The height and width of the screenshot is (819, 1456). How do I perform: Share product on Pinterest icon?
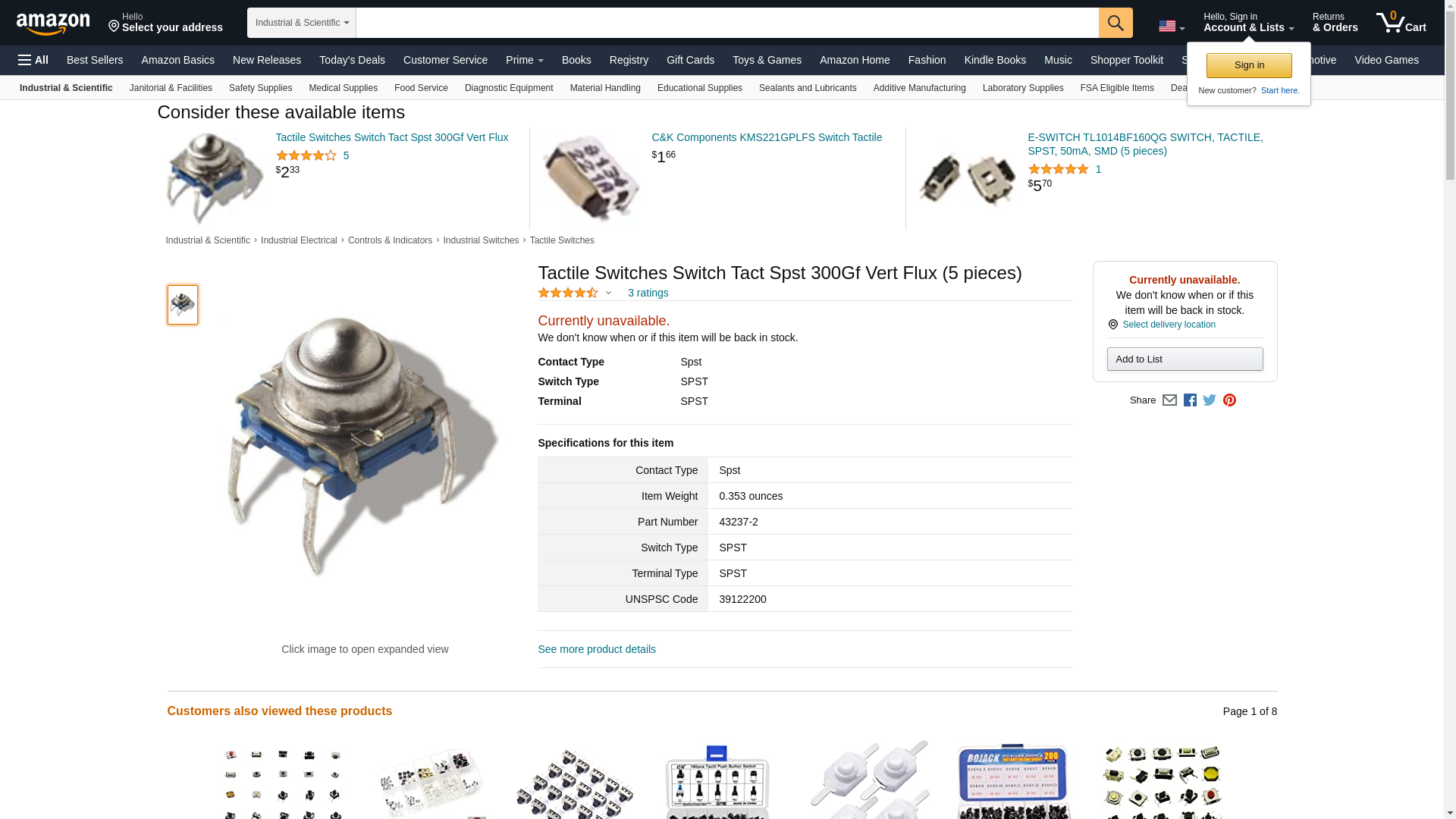pyautogui.click(x=1229, y=400)
